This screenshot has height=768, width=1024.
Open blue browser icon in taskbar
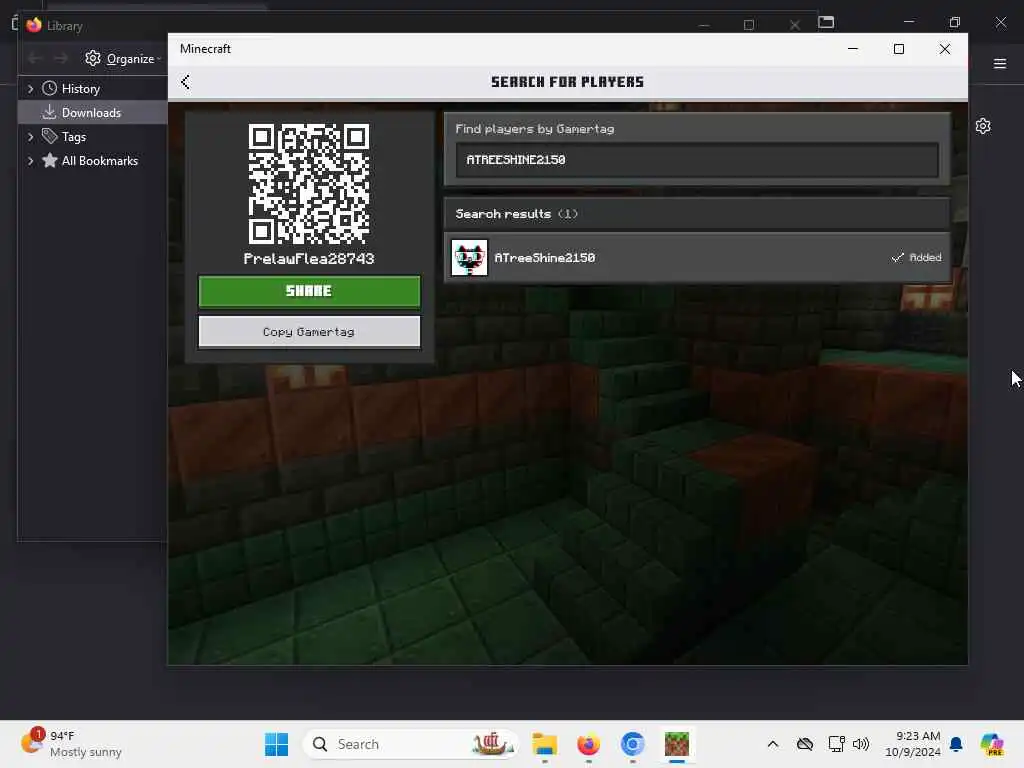point(632,744)
